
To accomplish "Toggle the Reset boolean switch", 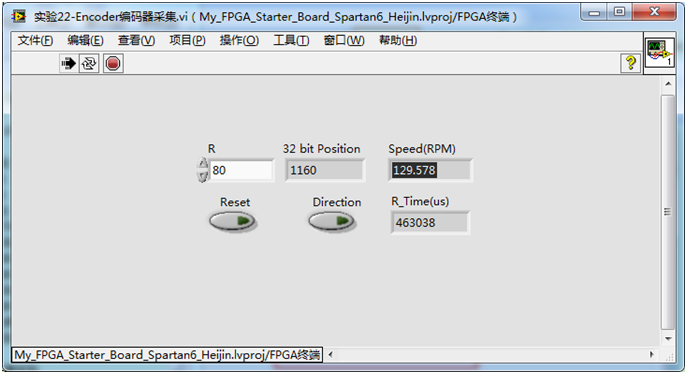I will click(x=232, y=221).
